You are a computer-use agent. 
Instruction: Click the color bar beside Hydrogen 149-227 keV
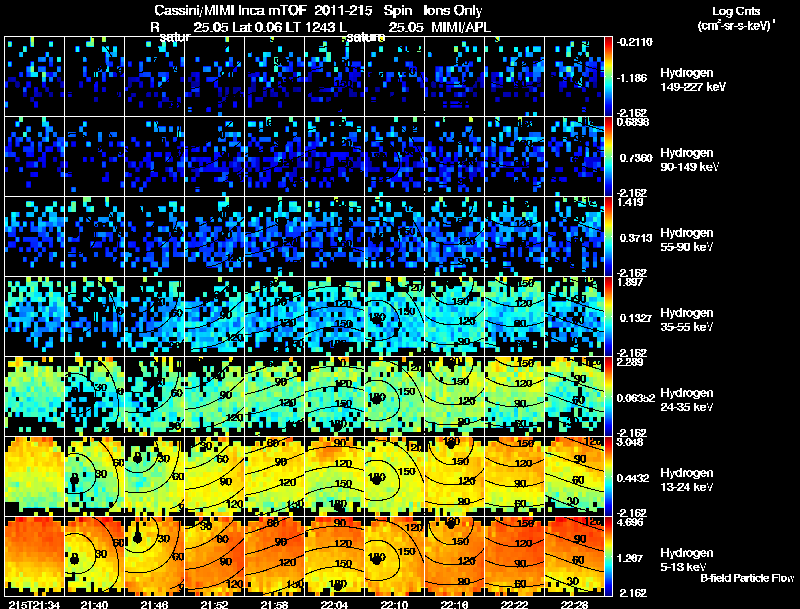(x=608, y=77)
